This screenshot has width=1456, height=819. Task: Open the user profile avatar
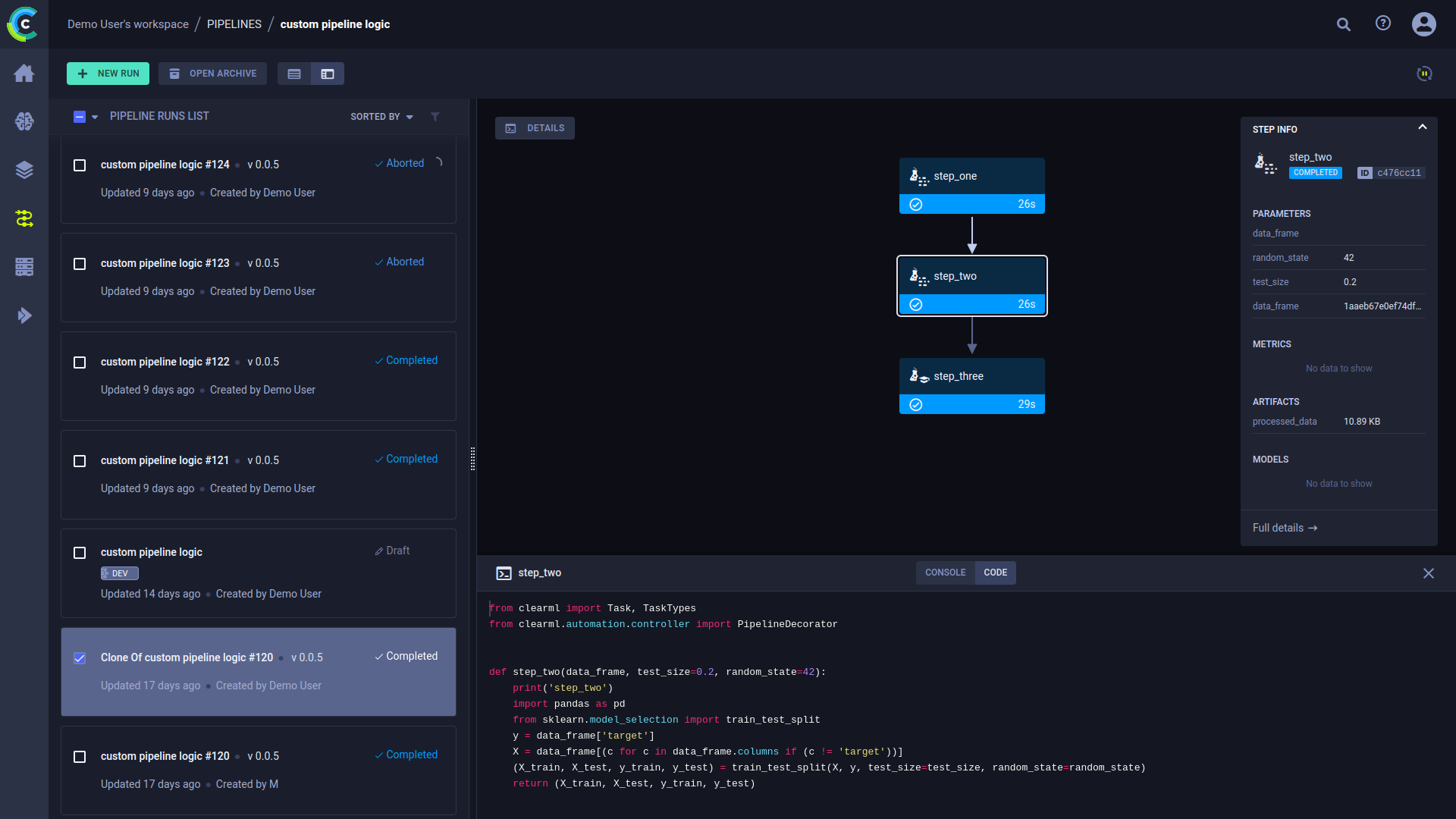pos(1424,24)
